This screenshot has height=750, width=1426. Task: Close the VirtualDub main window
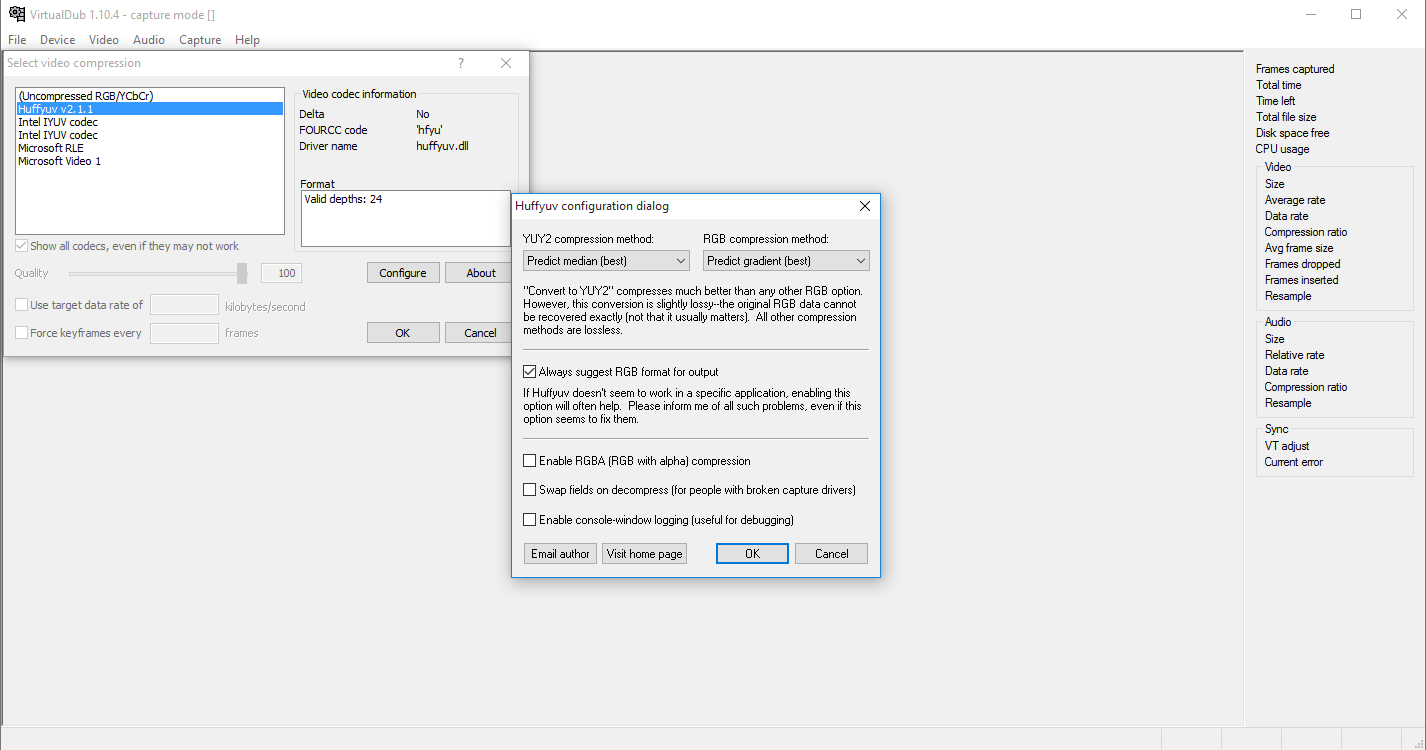click(1402, 14)
